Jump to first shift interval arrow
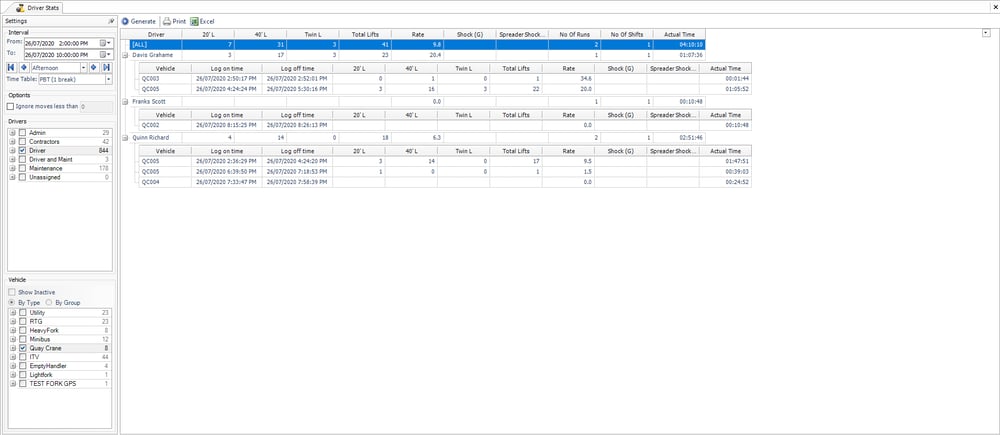Image resolution: width=1000 pixels, height=435 pixels. [x=11, y=67]
